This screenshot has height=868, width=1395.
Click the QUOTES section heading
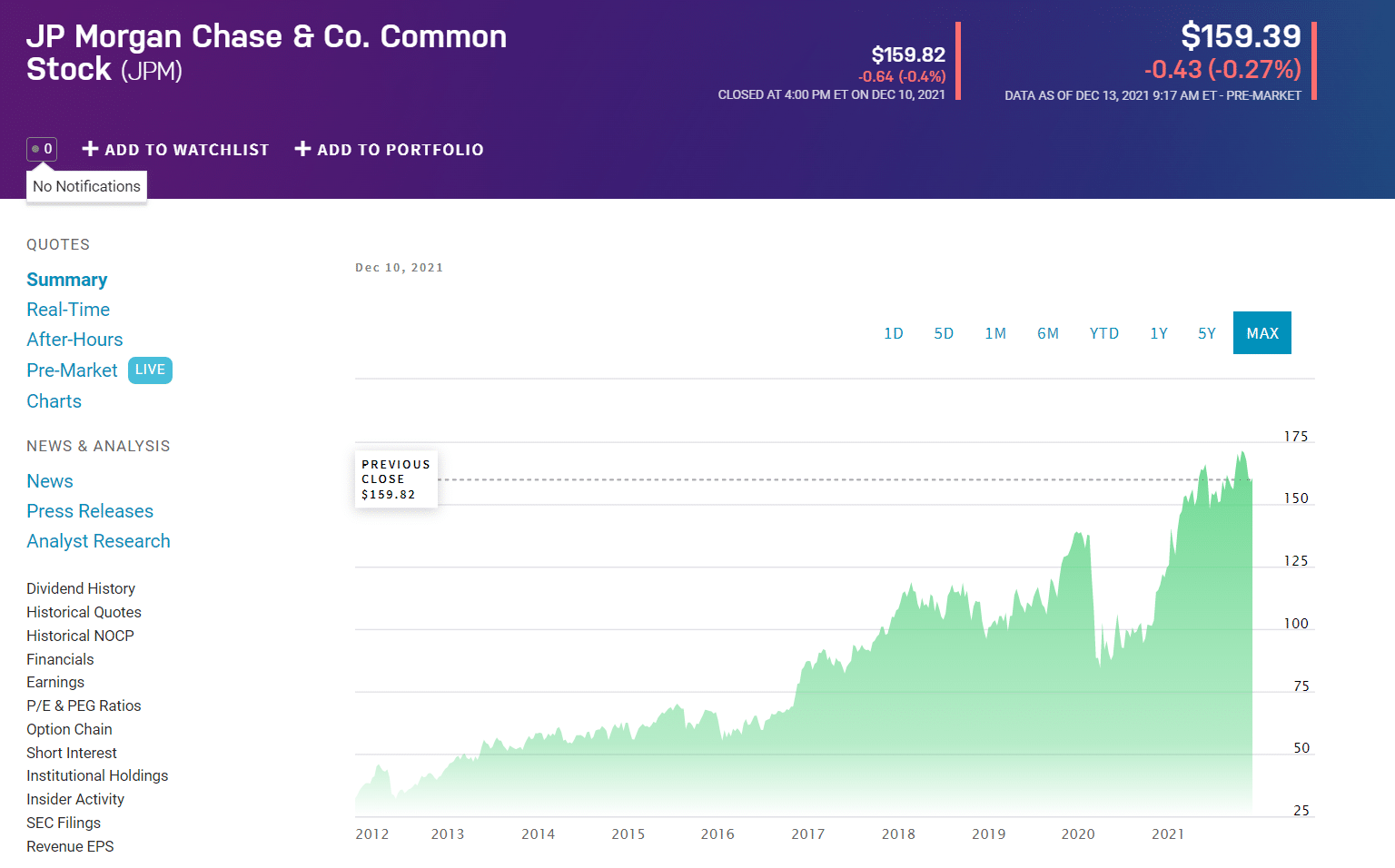(x=58, y=244)
